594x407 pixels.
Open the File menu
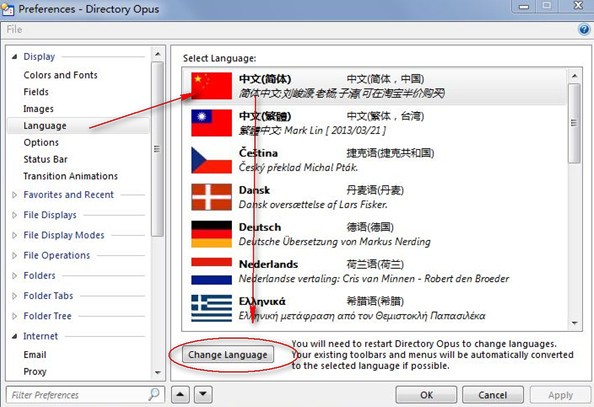pyautogui.click(x=14, y=29)
